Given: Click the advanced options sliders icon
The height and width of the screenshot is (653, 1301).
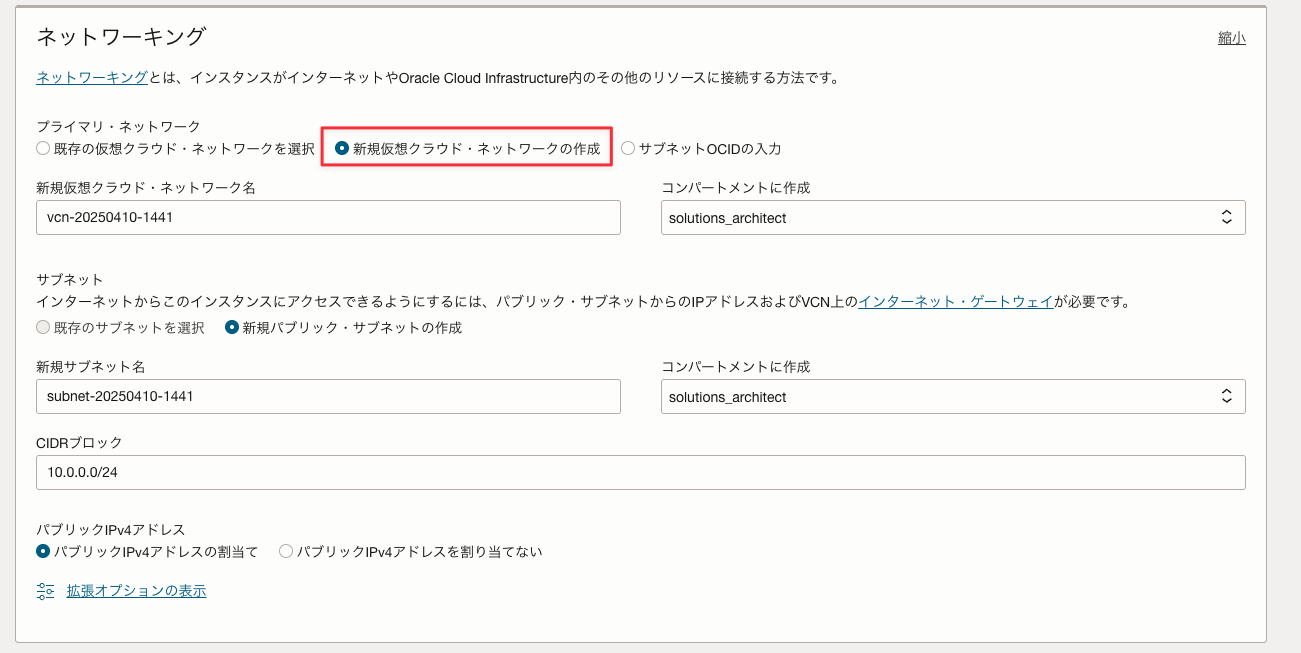Looking at the screenshot, I should [45, 591].
